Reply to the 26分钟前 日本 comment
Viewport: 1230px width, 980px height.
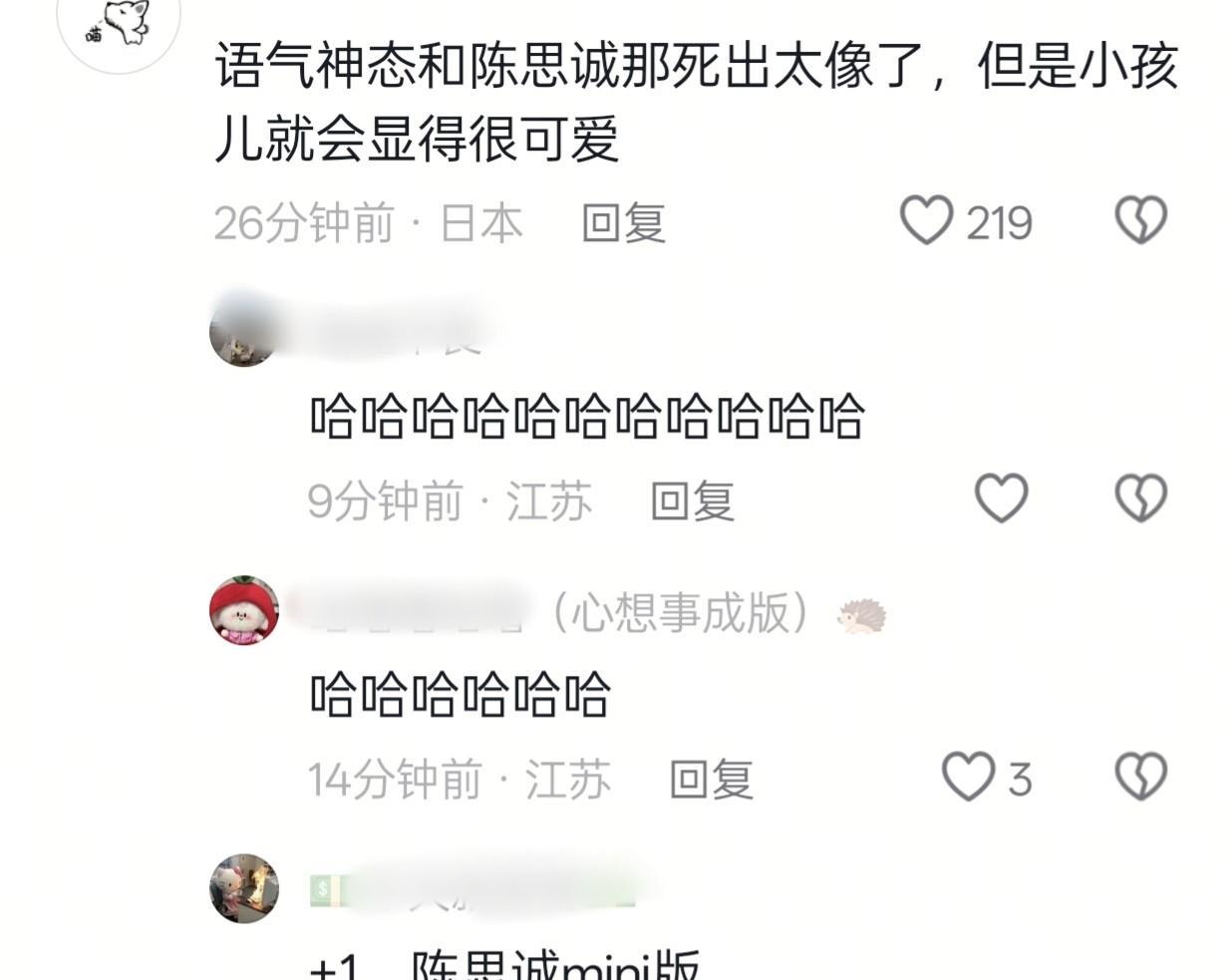tap(624, 222)
